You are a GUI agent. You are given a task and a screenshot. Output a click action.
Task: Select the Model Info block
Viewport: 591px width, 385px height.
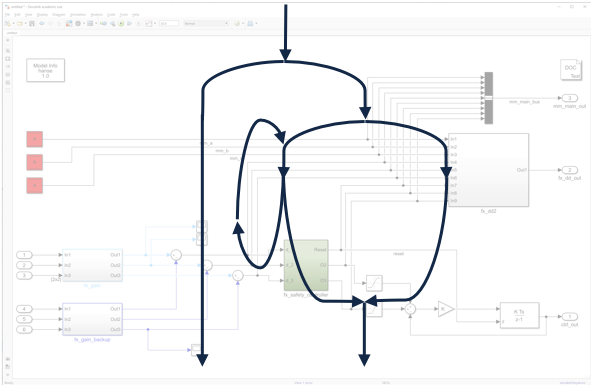(45, 70)
